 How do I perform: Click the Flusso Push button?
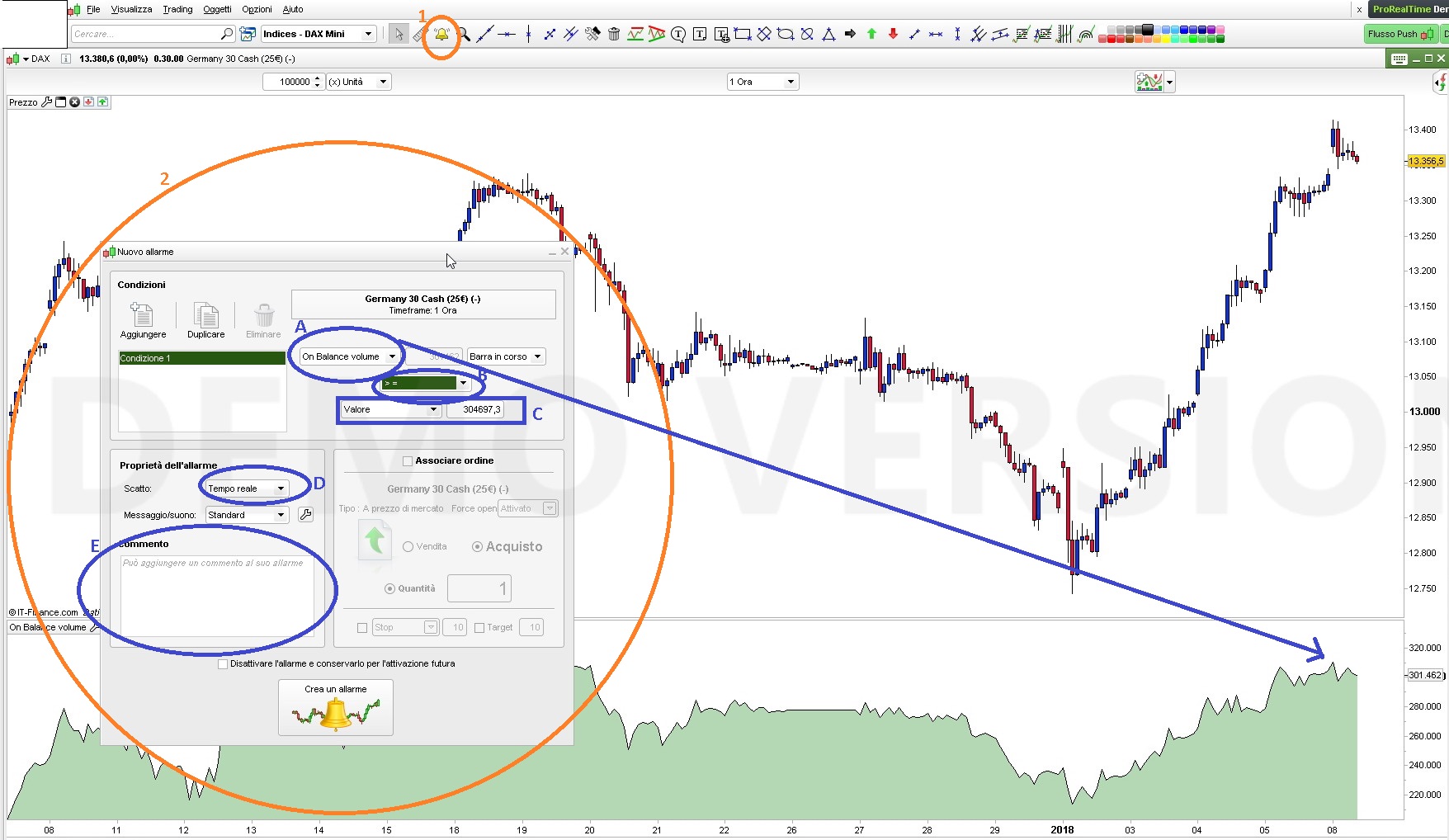tap(1401, 34)
